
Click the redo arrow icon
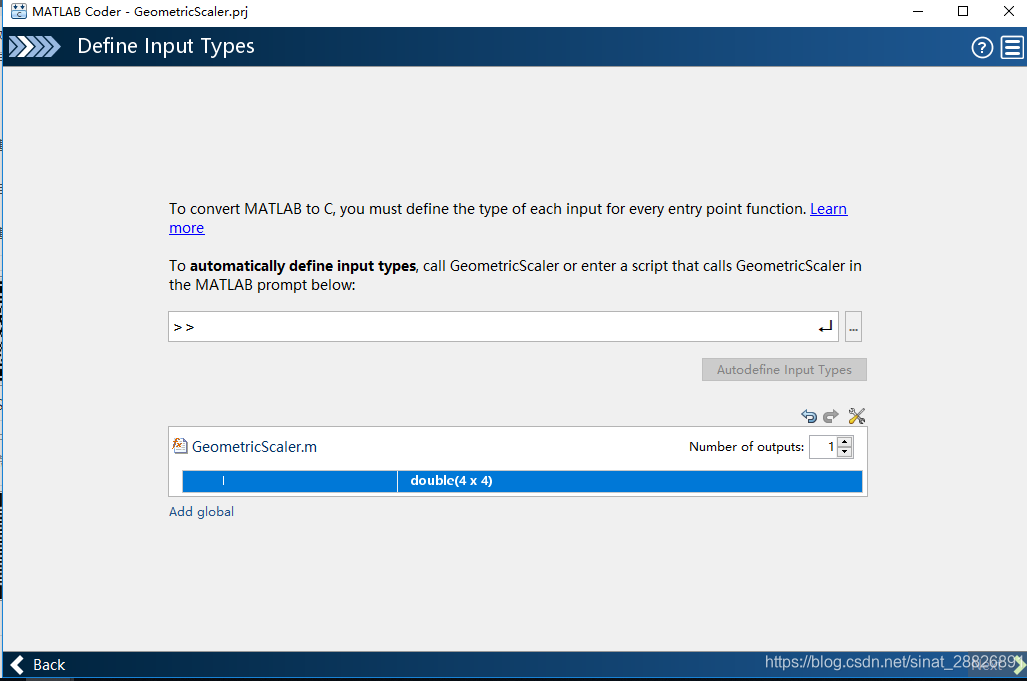point(831,416)
